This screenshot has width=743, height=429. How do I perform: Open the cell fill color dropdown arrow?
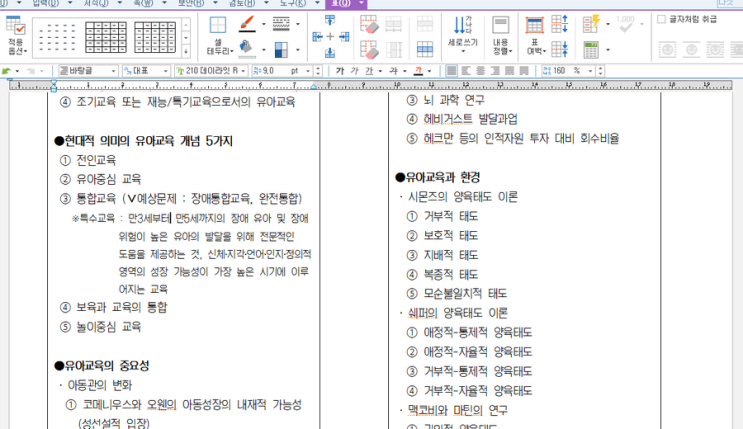click(x=263, y=49)
